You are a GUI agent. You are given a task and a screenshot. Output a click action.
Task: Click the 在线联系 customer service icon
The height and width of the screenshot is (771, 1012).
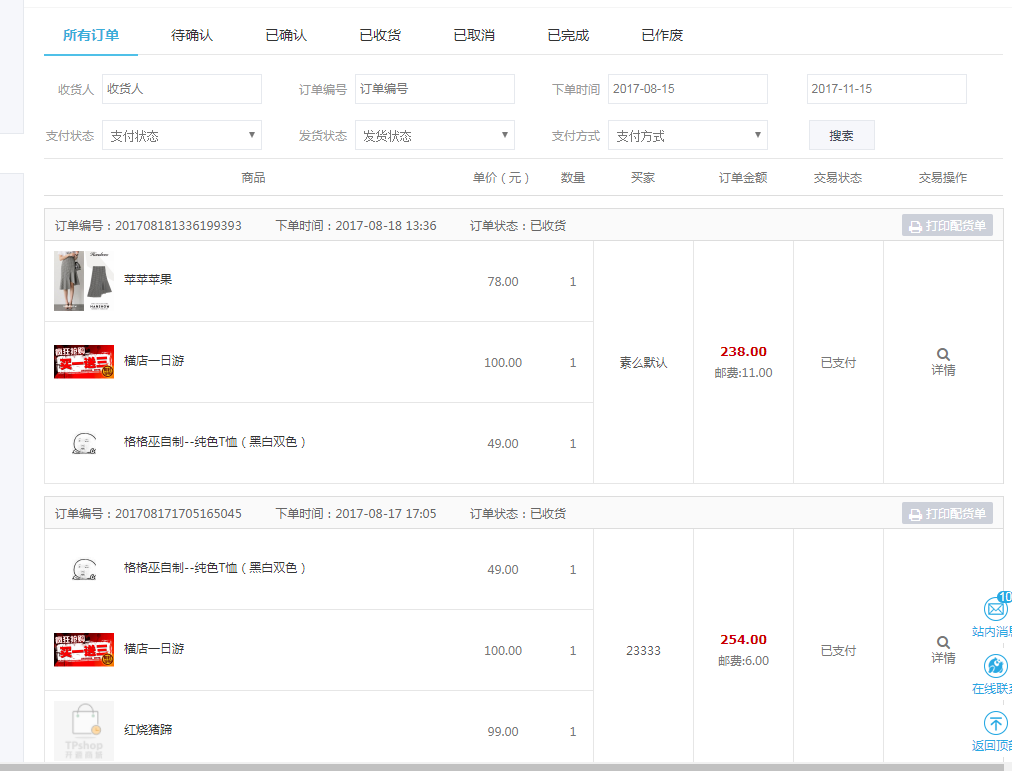996,666
